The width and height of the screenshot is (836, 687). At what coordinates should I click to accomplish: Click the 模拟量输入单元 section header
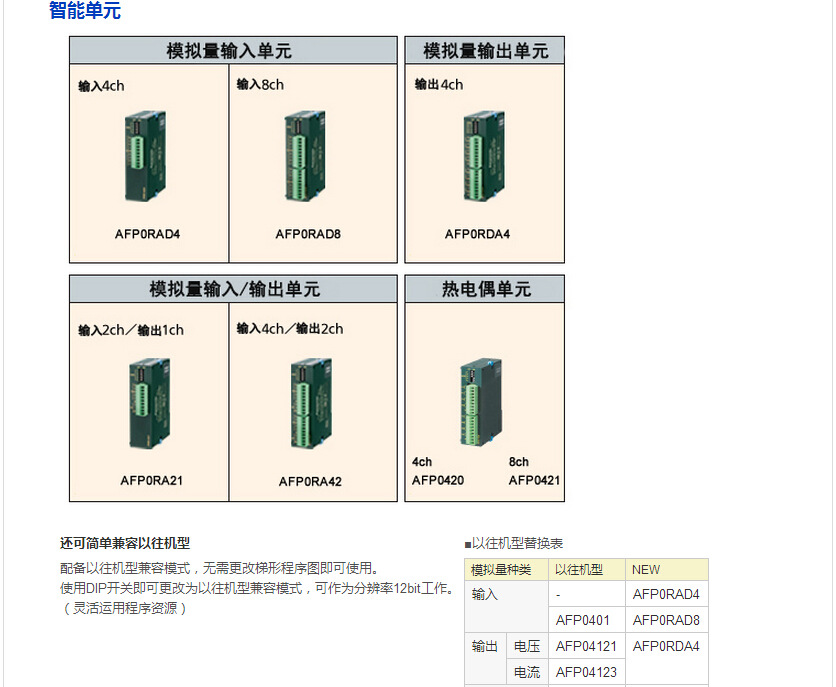(x=232, y=48)
